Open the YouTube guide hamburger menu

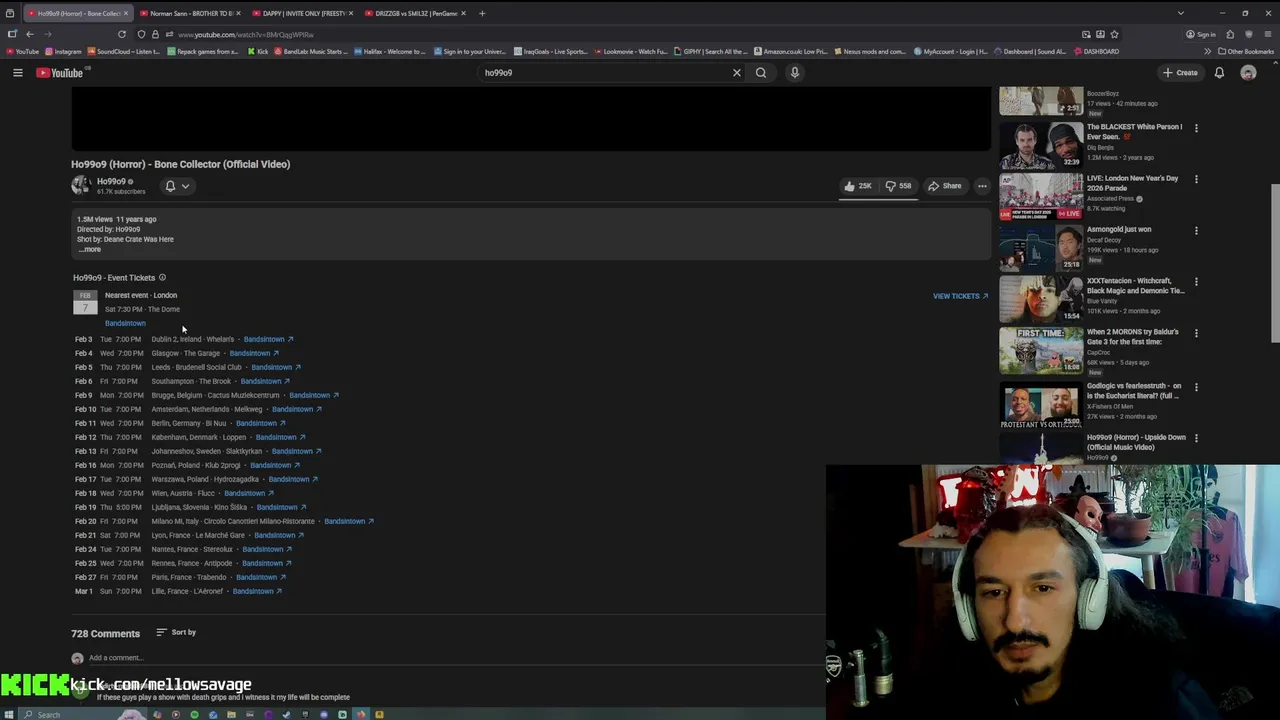[x=17, y=72]
